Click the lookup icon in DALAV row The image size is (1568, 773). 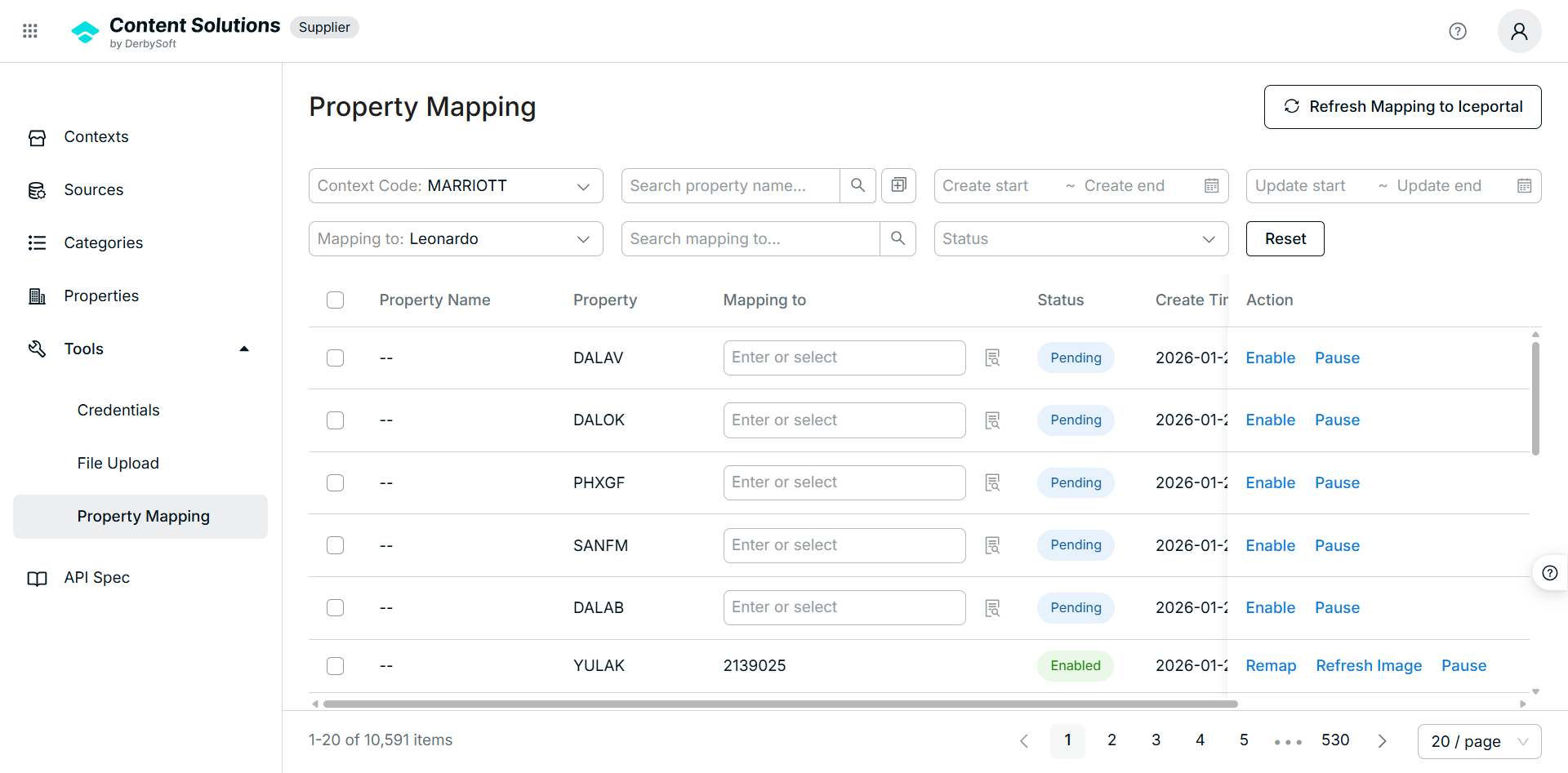click(x=992, y=358)
